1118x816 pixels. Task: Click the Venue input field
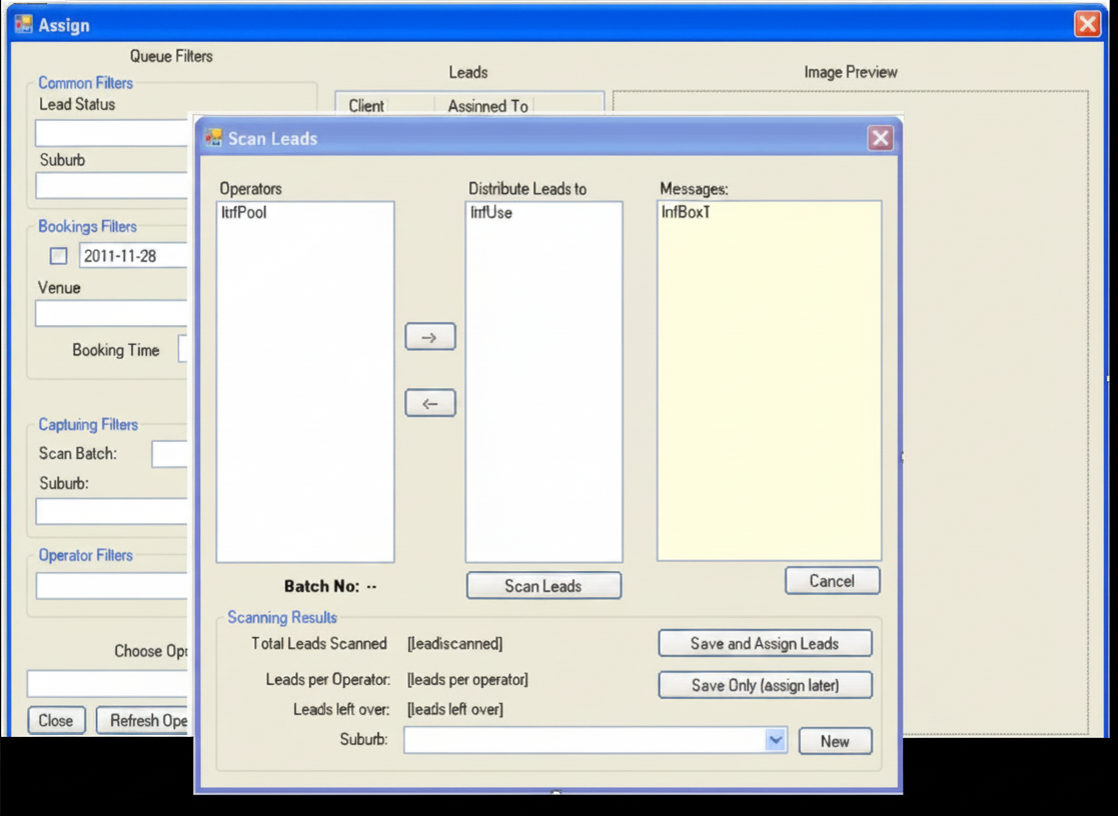pos(111,313)
